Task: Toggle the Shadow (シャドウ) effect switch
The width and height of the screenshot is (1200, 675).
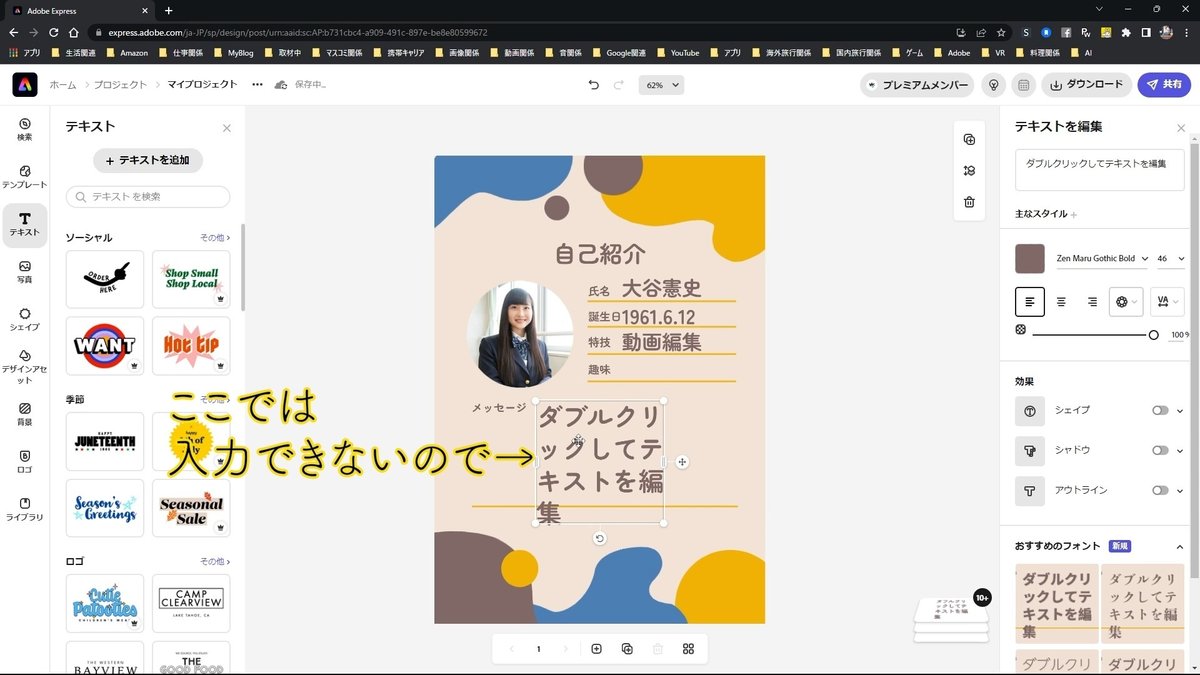Action: coord(1160,450)
